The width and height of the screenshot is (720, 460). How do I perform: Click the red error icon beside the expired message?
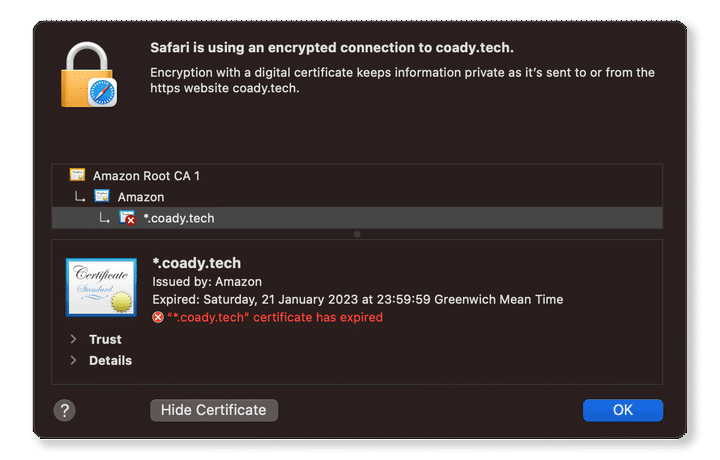tap(158, 317)
